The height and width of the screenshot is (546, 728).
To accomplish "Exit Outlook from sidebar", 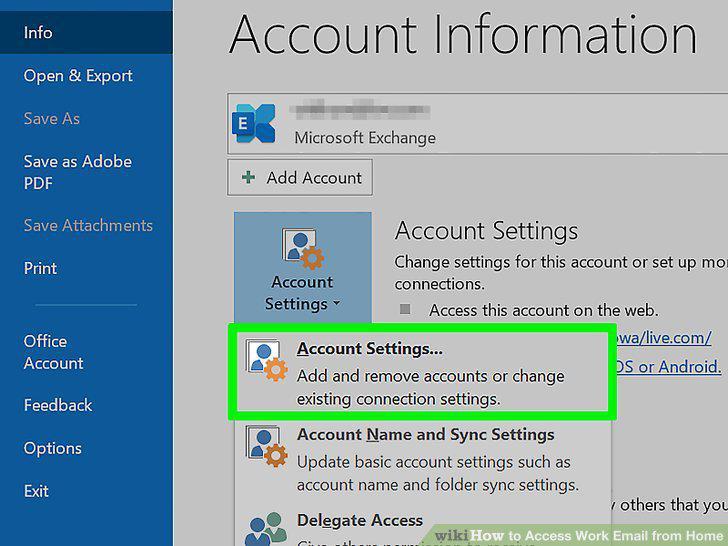I will click(x=36, y=491).
